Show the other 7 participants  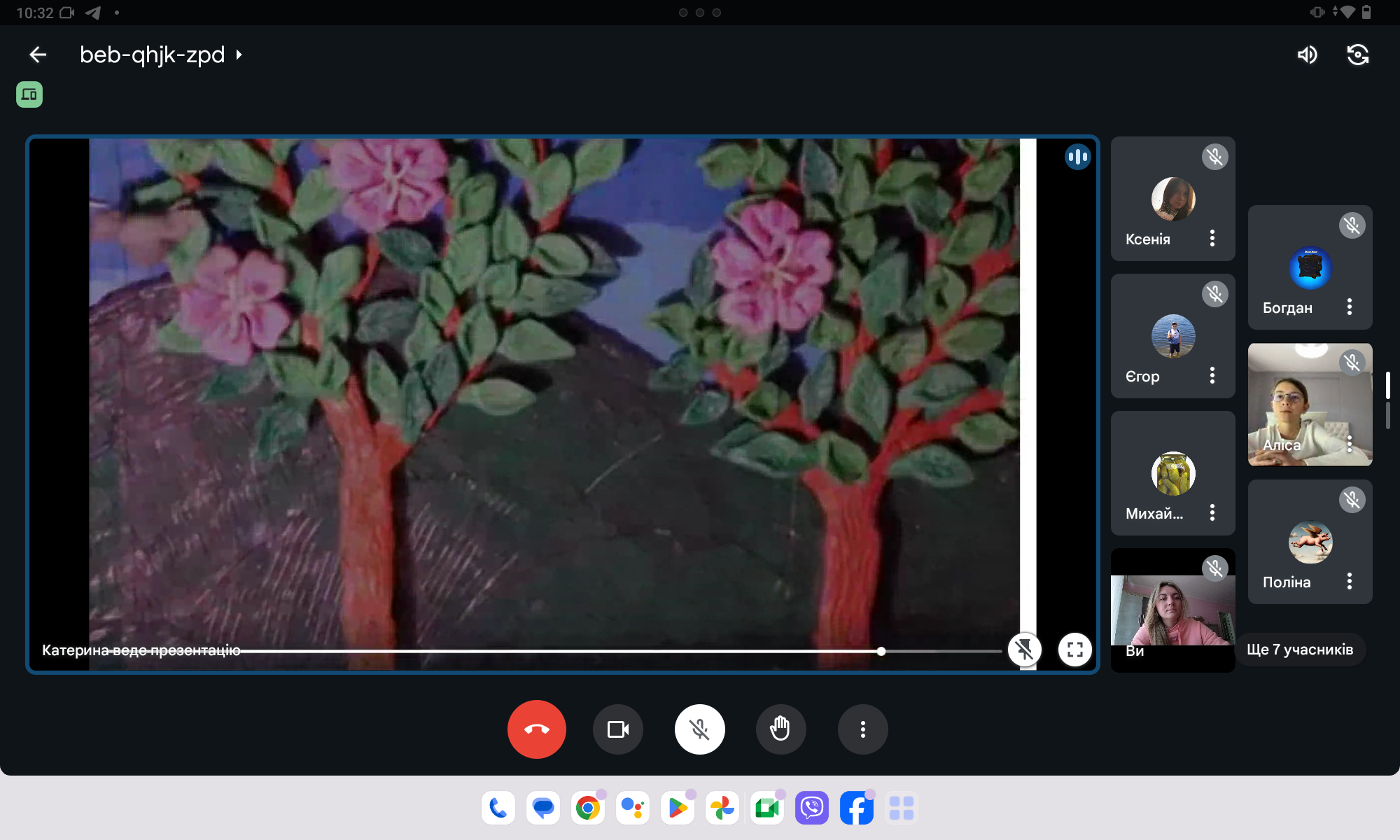tap(1300, 650)
